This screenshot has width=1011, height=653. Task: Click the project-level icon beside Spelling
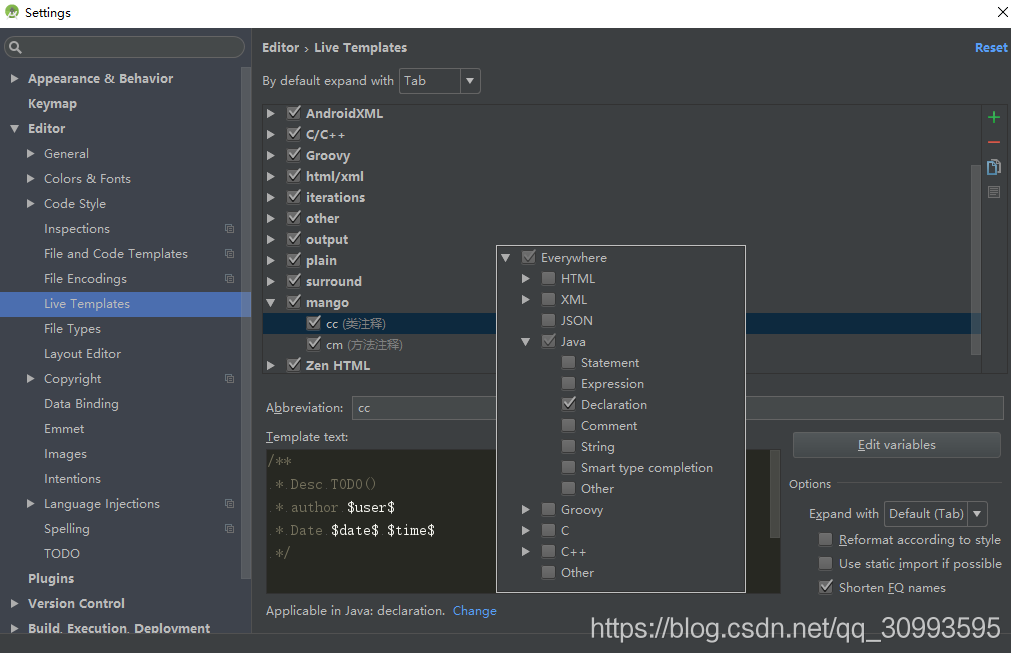tap(229, 529)
